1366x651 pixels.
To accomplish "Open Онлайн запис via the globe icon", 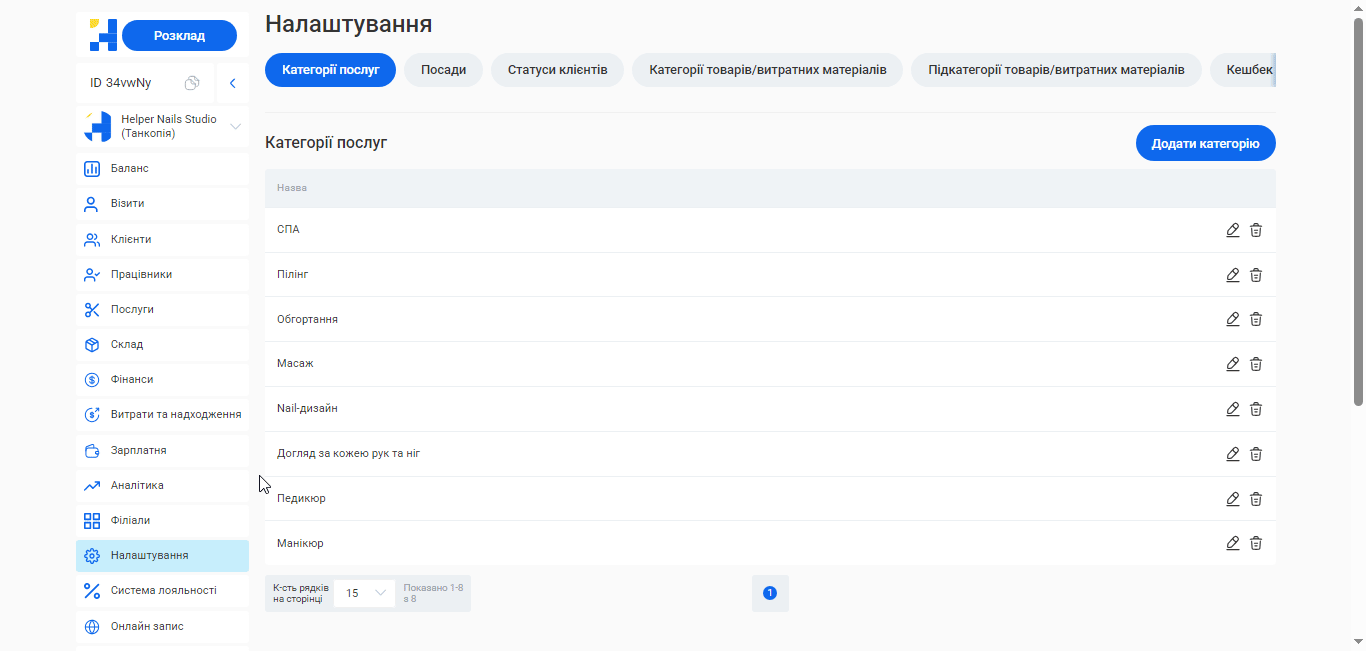I will (x=92, y=626).
